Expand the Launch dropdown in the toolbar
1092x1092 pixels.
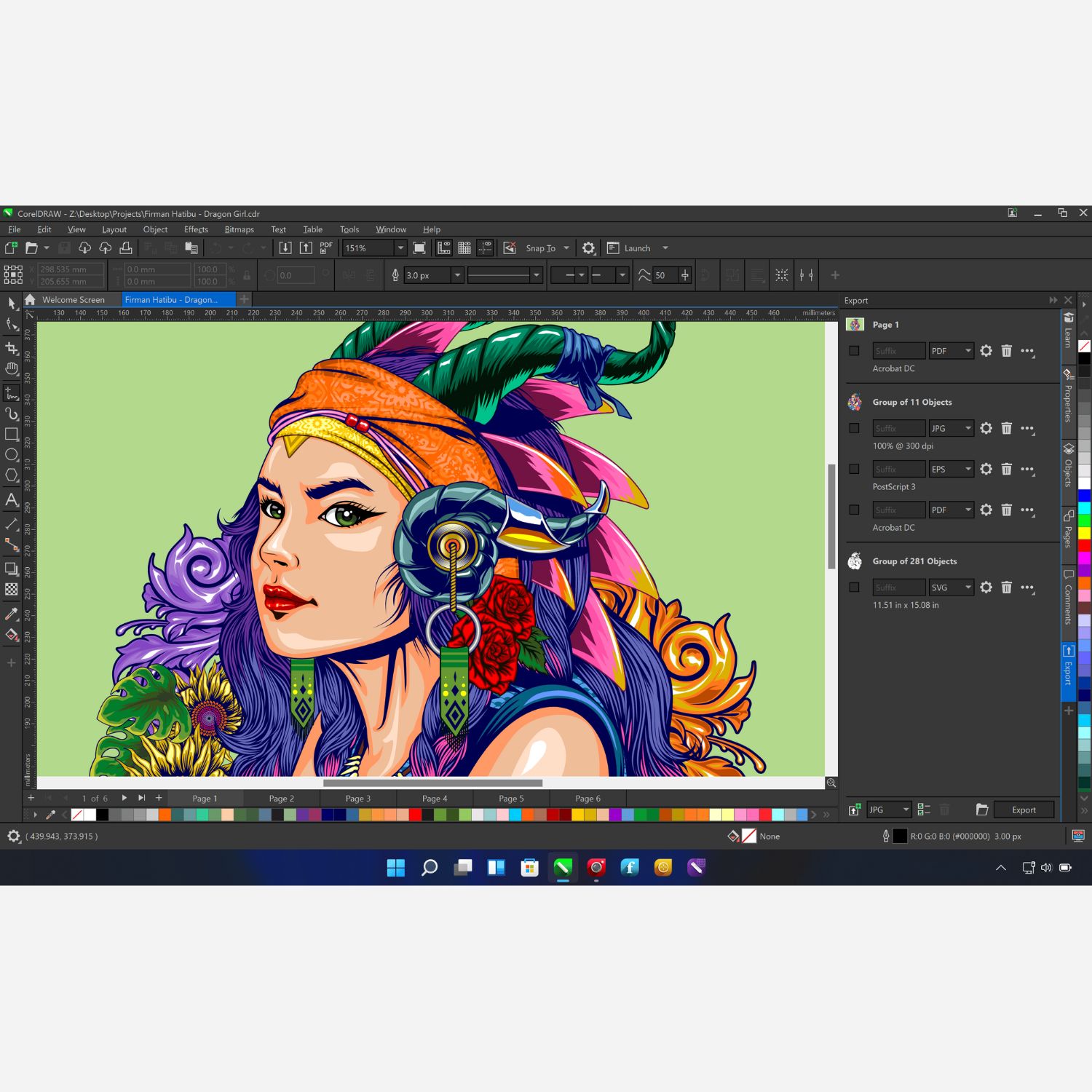(665, 248)
